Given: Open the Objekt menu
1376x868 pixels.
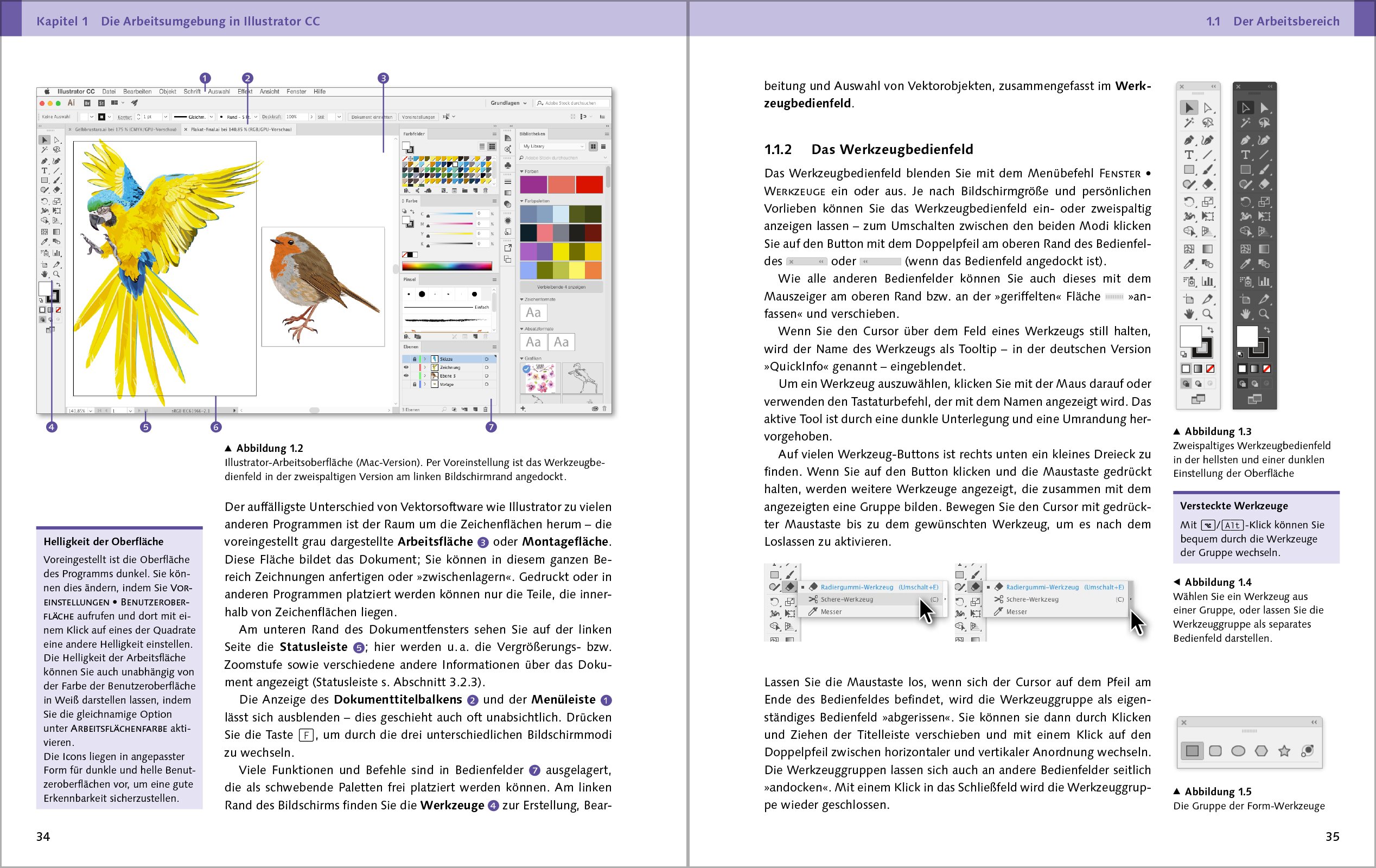Looking at the screenshot, I should [168, 92].
